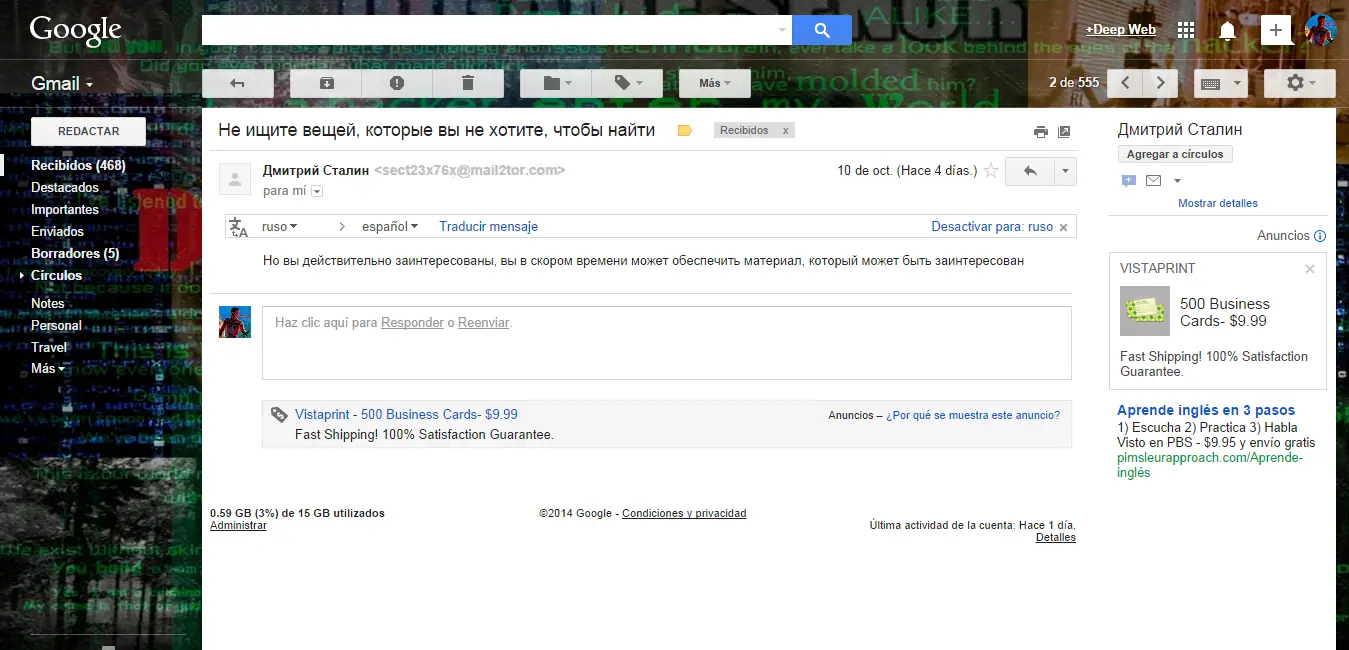This screenshot has height=650, width=1349.
Task: Click the blue search magnifier button
Action: tap(822, 30)
